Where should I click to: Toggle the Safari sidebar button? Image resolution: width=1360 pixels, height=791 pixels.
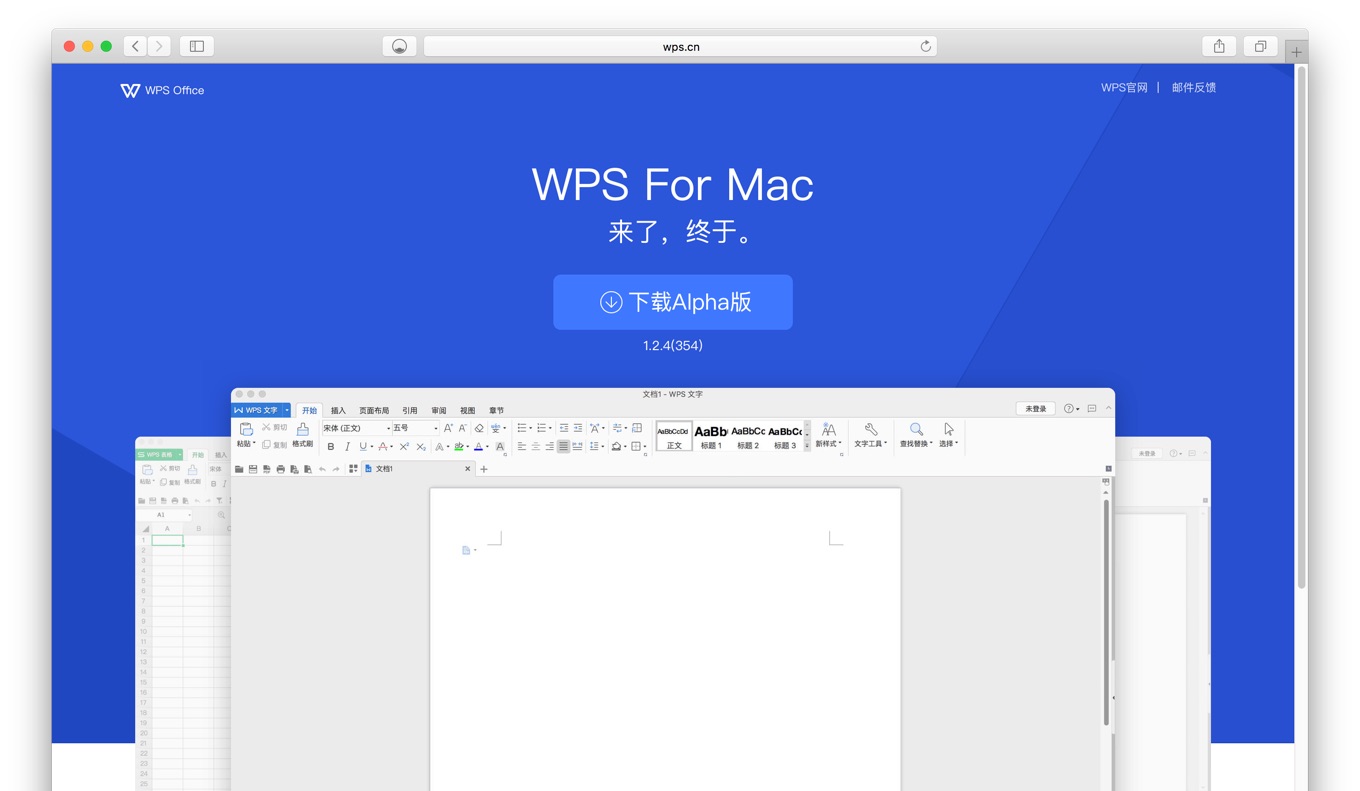point(197,46)
